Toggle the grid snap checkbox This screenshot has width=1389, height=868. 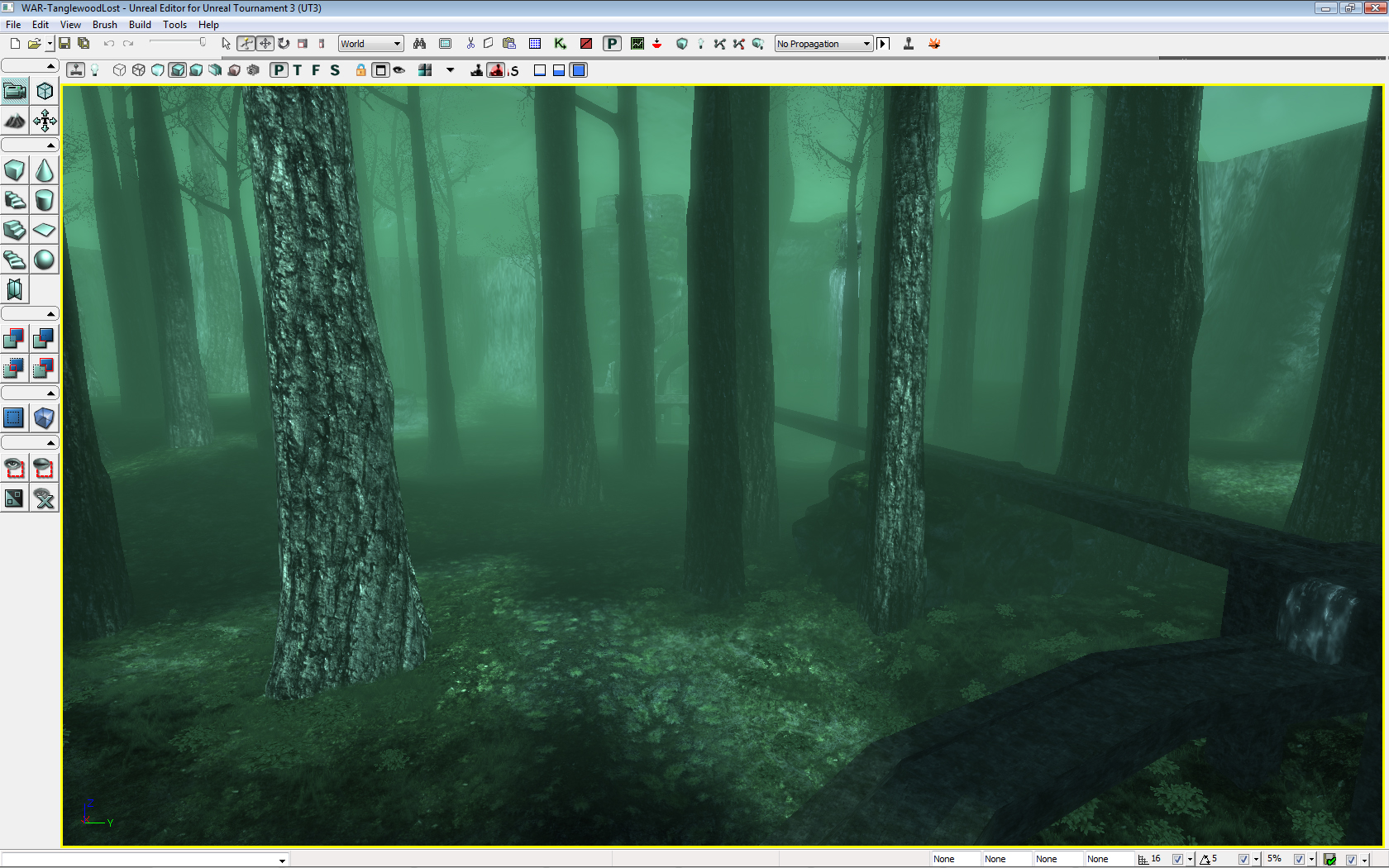tap(1177, 860)
